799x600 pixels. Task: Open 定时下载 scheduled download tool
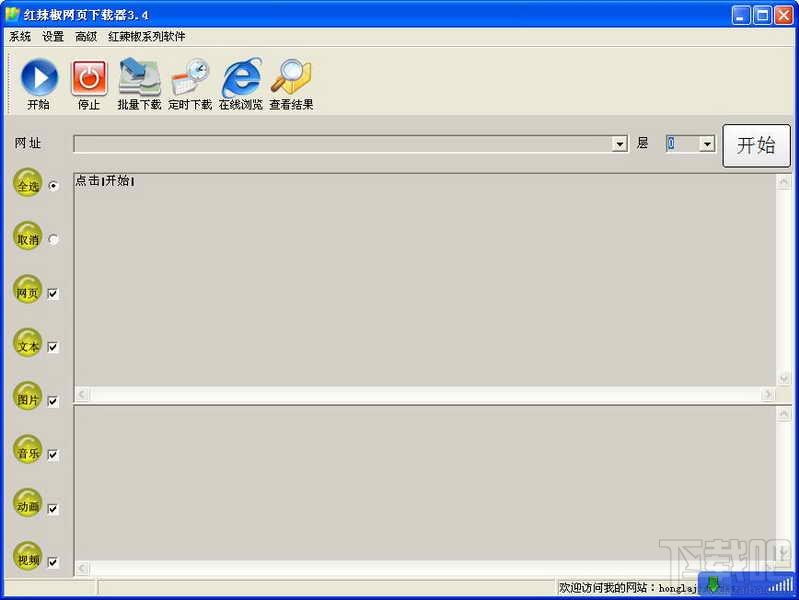click(x=190, y=79)
